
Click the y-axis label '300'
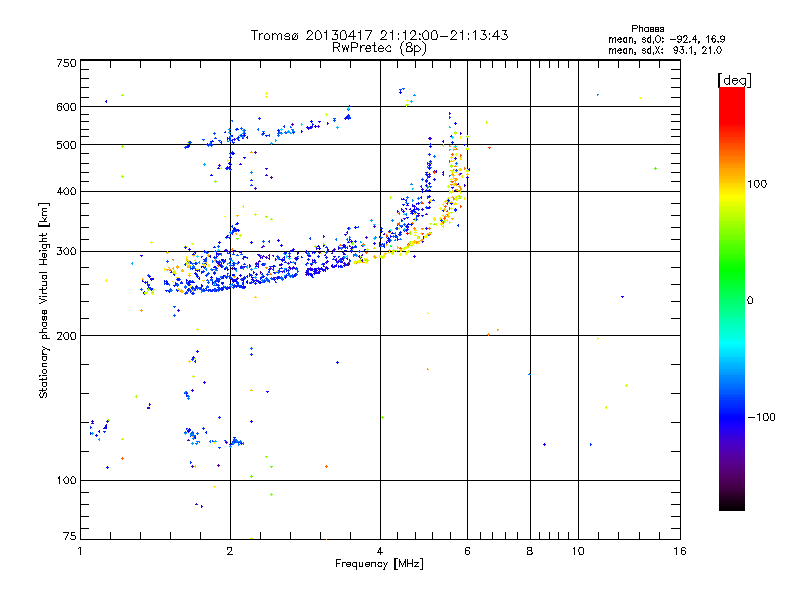click(x=66, y=252)
